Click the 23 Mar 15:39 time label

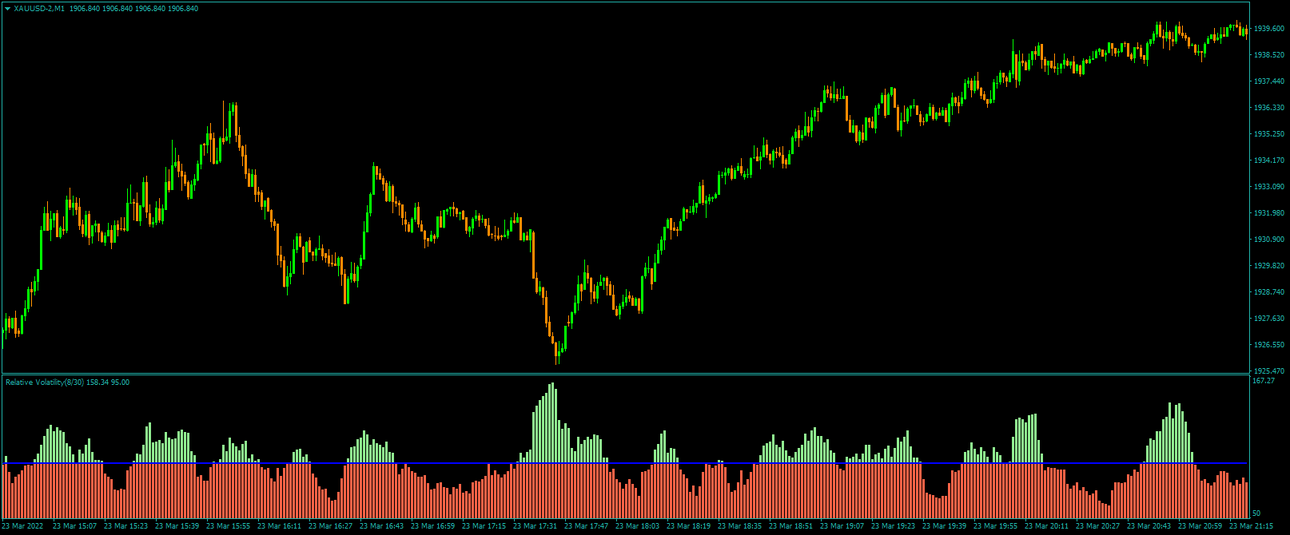pos(176,526)
